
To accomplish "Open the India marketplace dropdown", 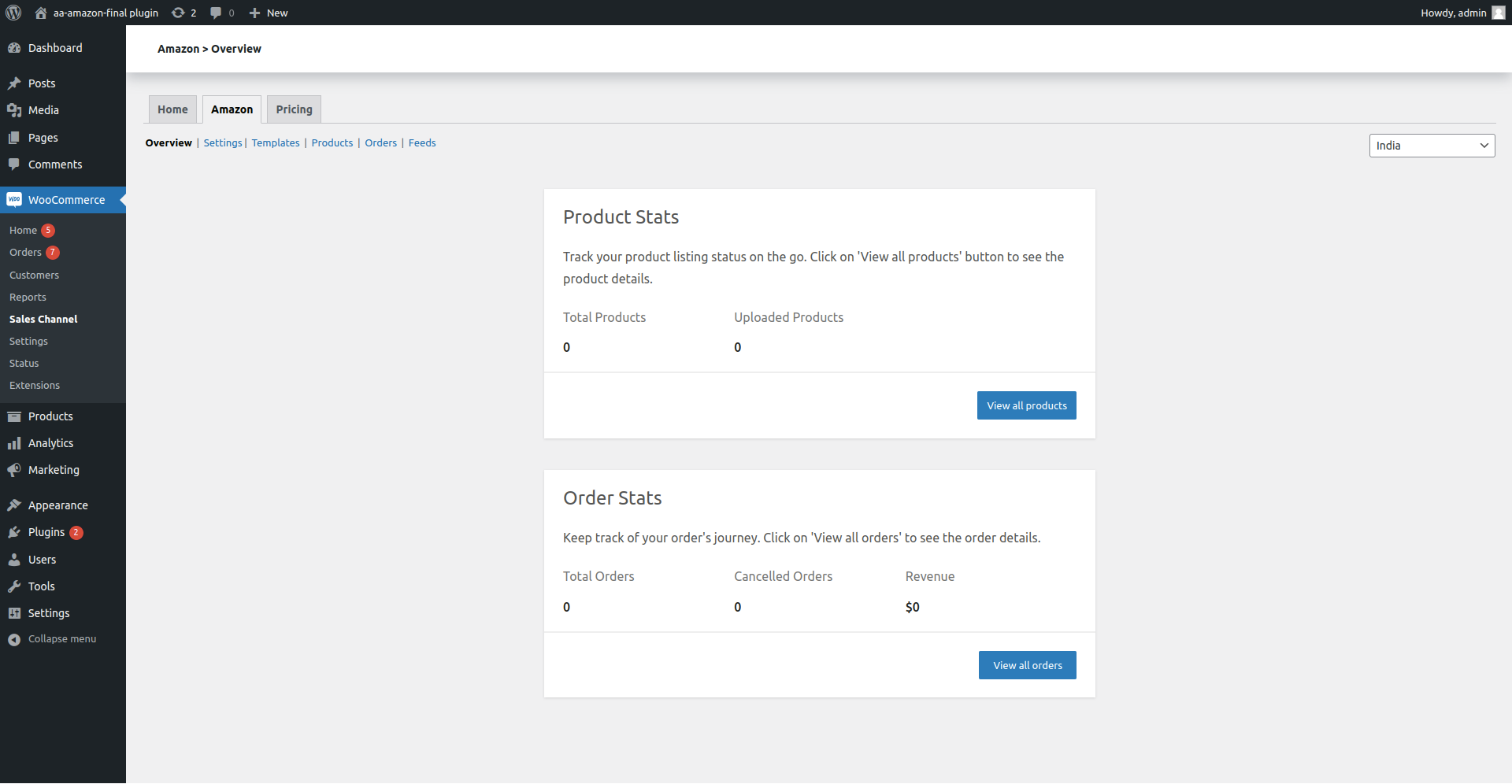I will [1432, 146].
